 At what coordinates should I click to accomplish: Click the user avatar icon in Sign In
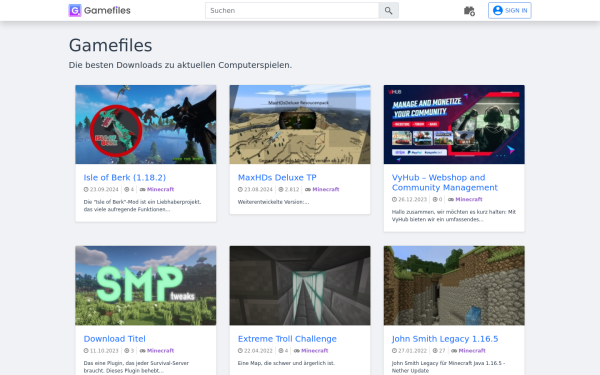(497, 10)
